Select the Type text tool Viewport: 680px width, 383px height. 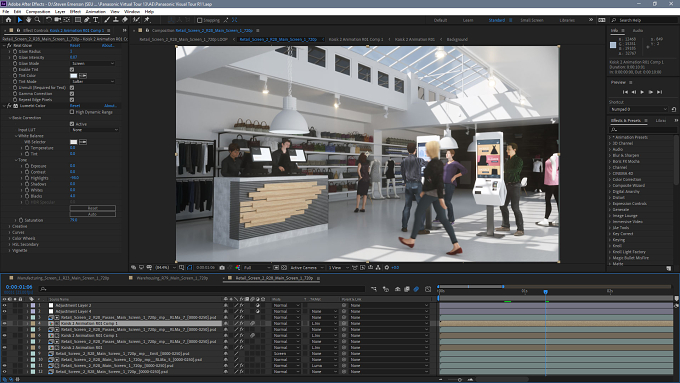pos(95,20)
